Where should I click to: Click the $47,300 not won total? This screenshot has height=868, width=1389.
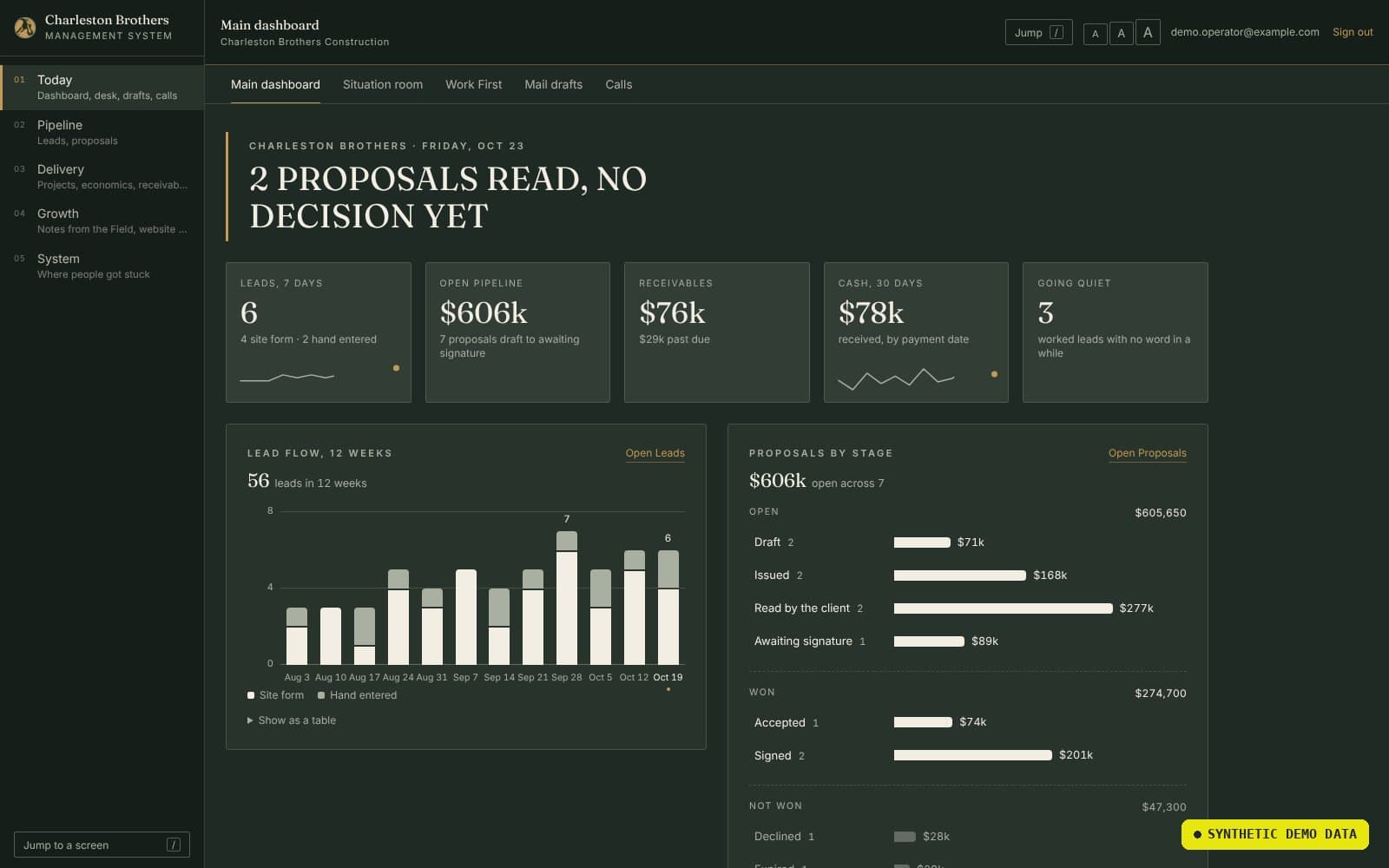point(1164,807)
